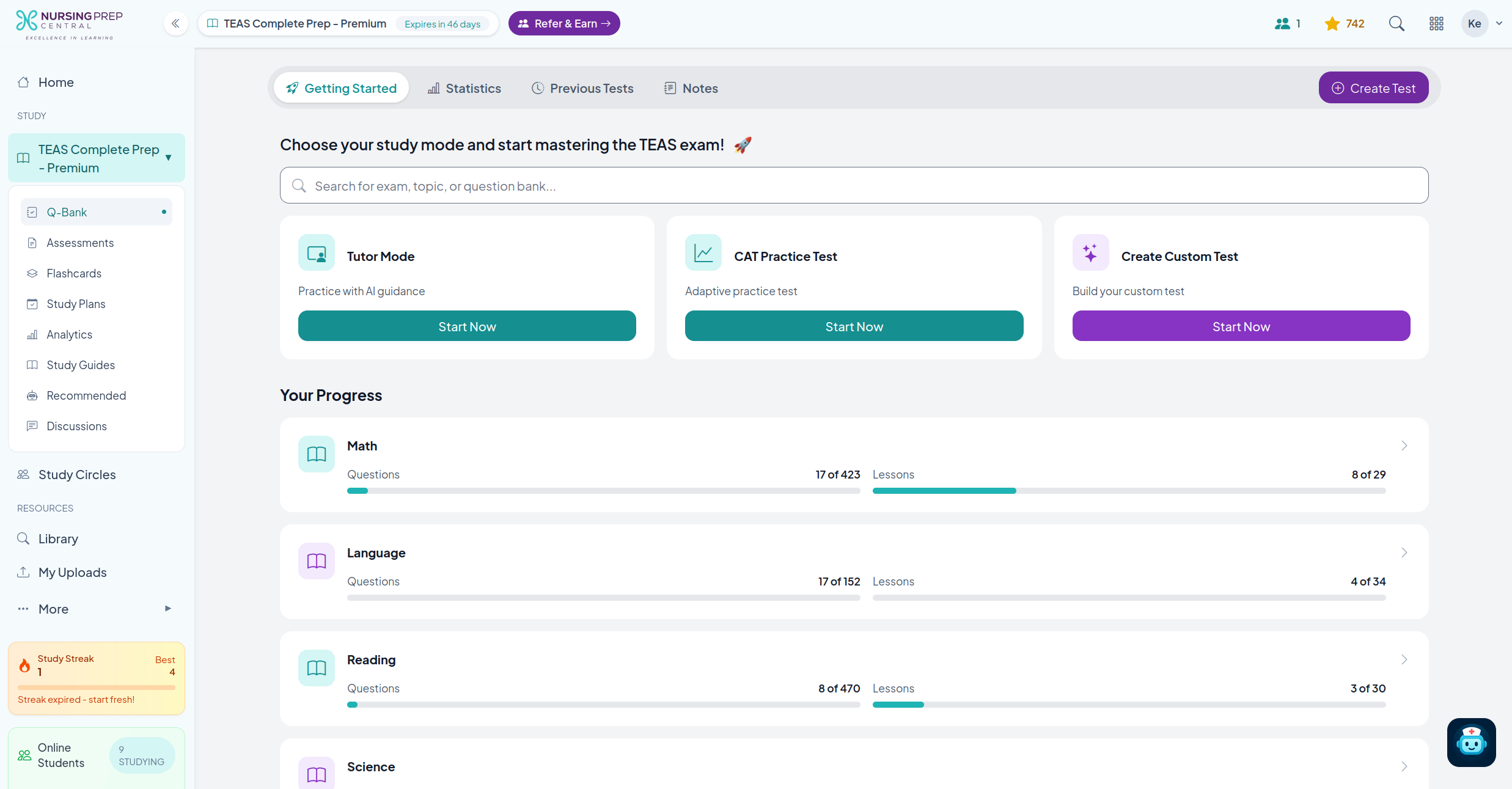1512x789 pixels.
Task: Click the Math Lessons progress bar
Action: (1128, 491)
